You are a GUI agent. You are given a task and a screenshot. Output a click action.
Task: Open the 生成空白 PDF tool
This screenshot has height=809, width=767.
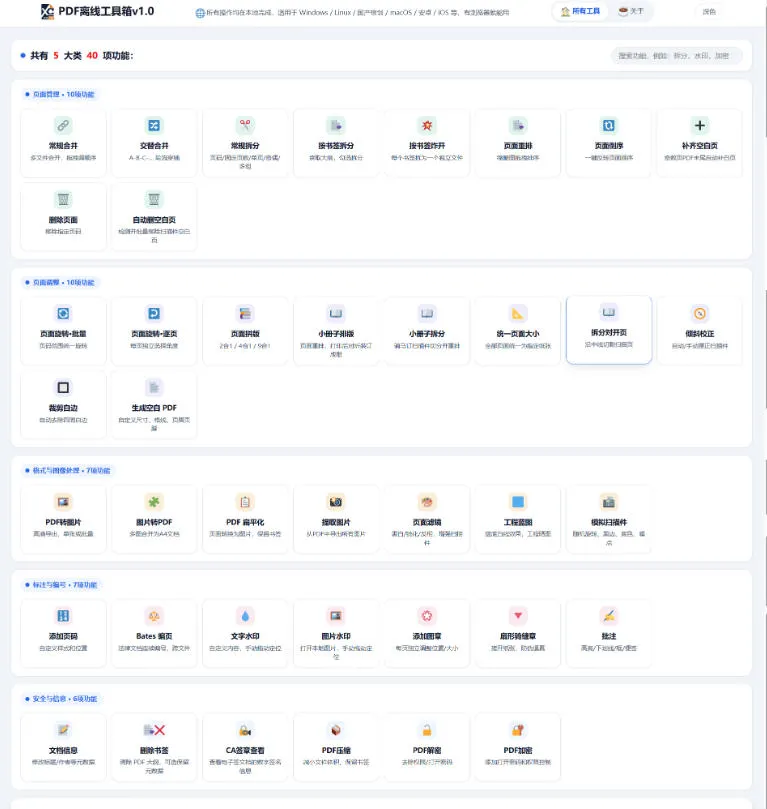click(x=154, y=405)
